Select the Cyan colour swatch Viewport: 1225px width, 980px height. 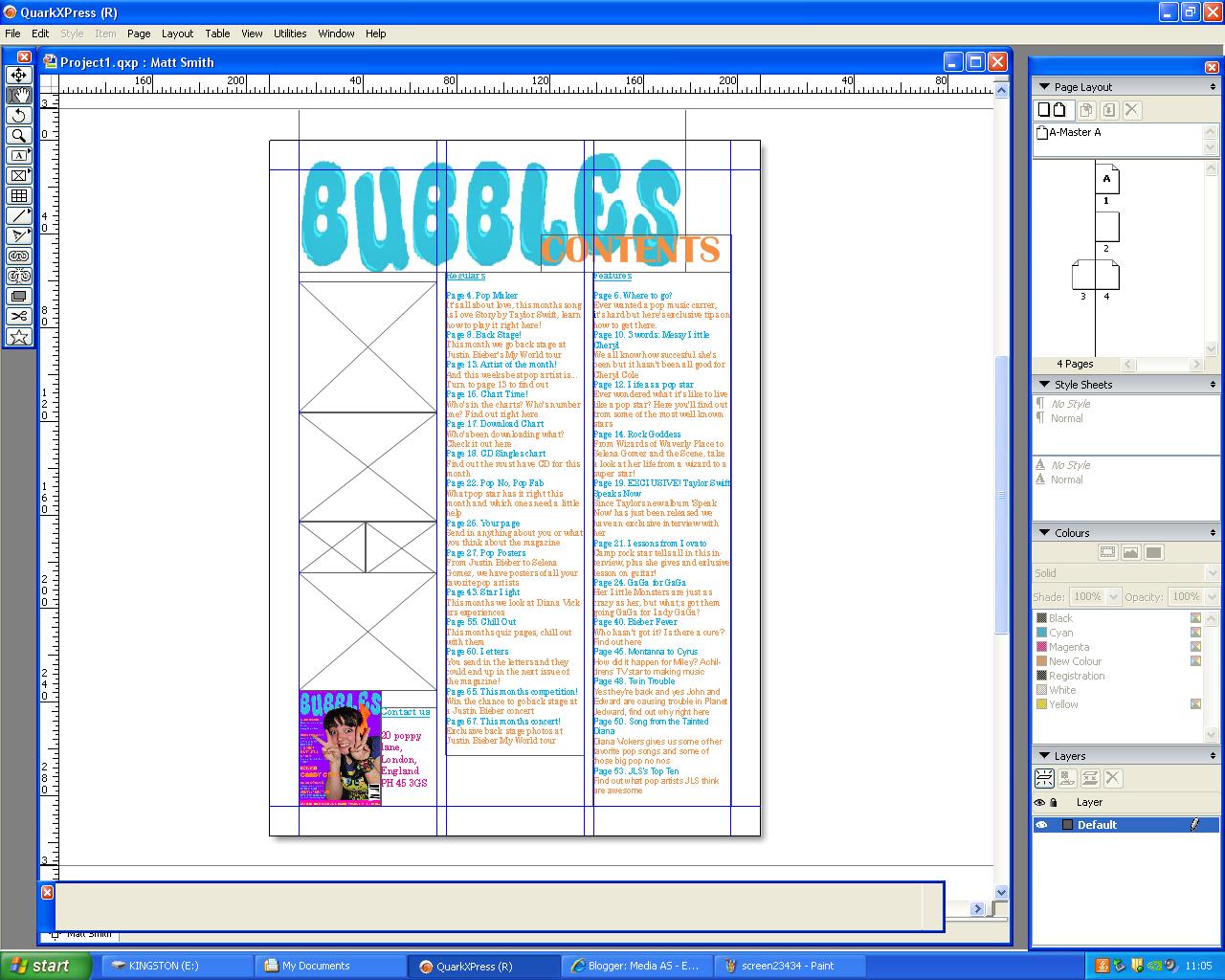click(1118, 633)
